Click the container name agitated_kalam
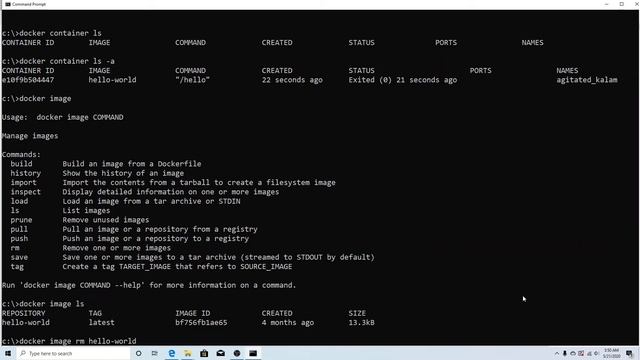This screenshot has height=360, width=640. coord(587,80)
